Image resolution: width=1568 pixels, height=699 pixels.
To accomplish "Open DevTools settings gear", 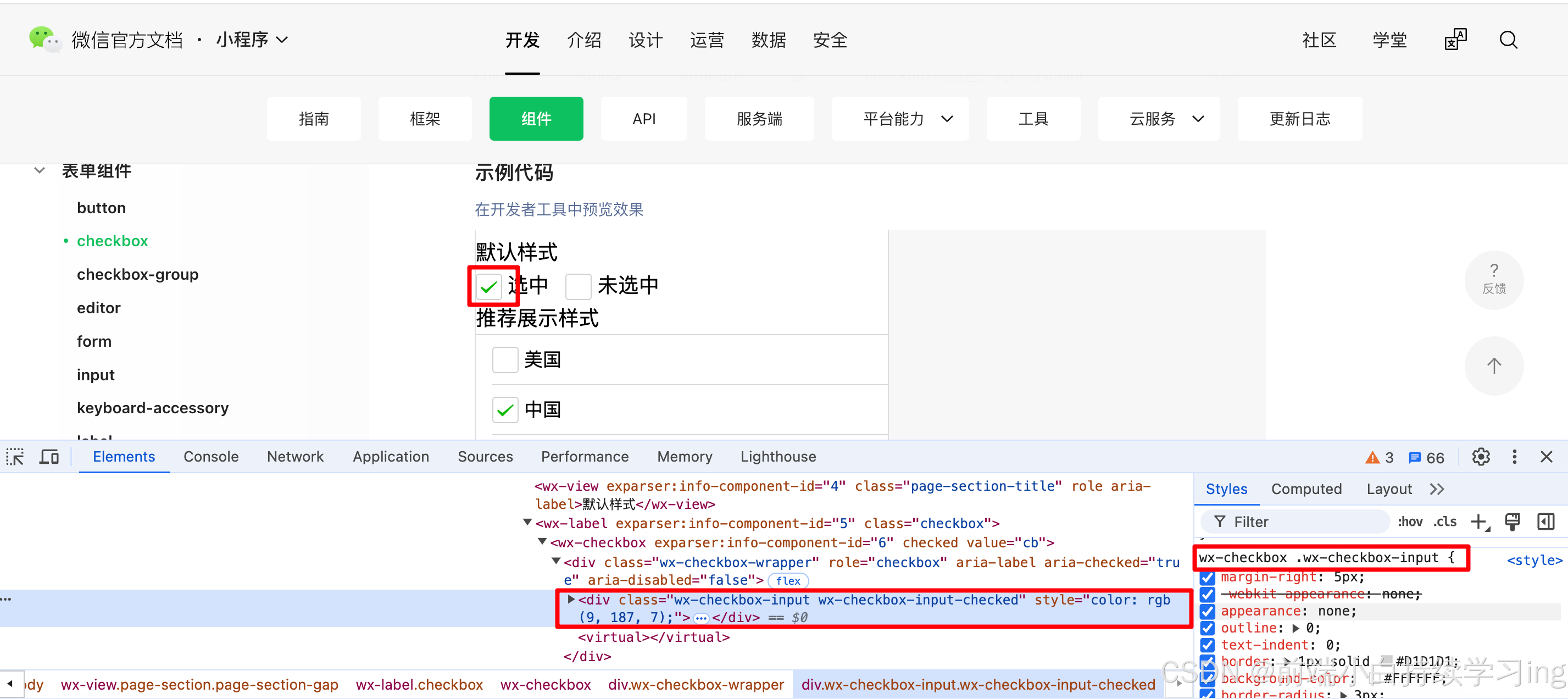I will pyautogui.click(x=1480, y=457).
